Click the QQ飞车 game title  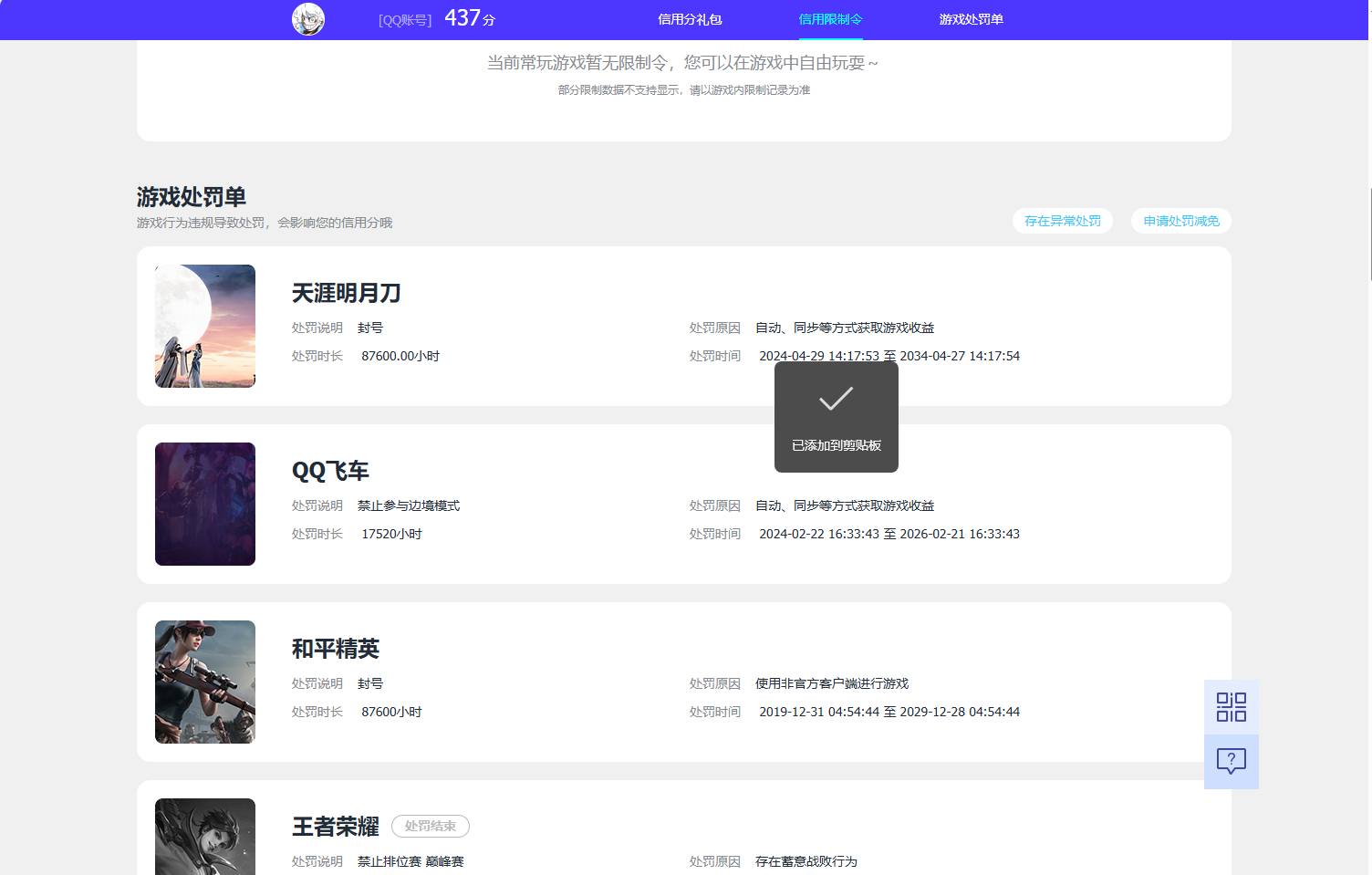coord(330,471)
